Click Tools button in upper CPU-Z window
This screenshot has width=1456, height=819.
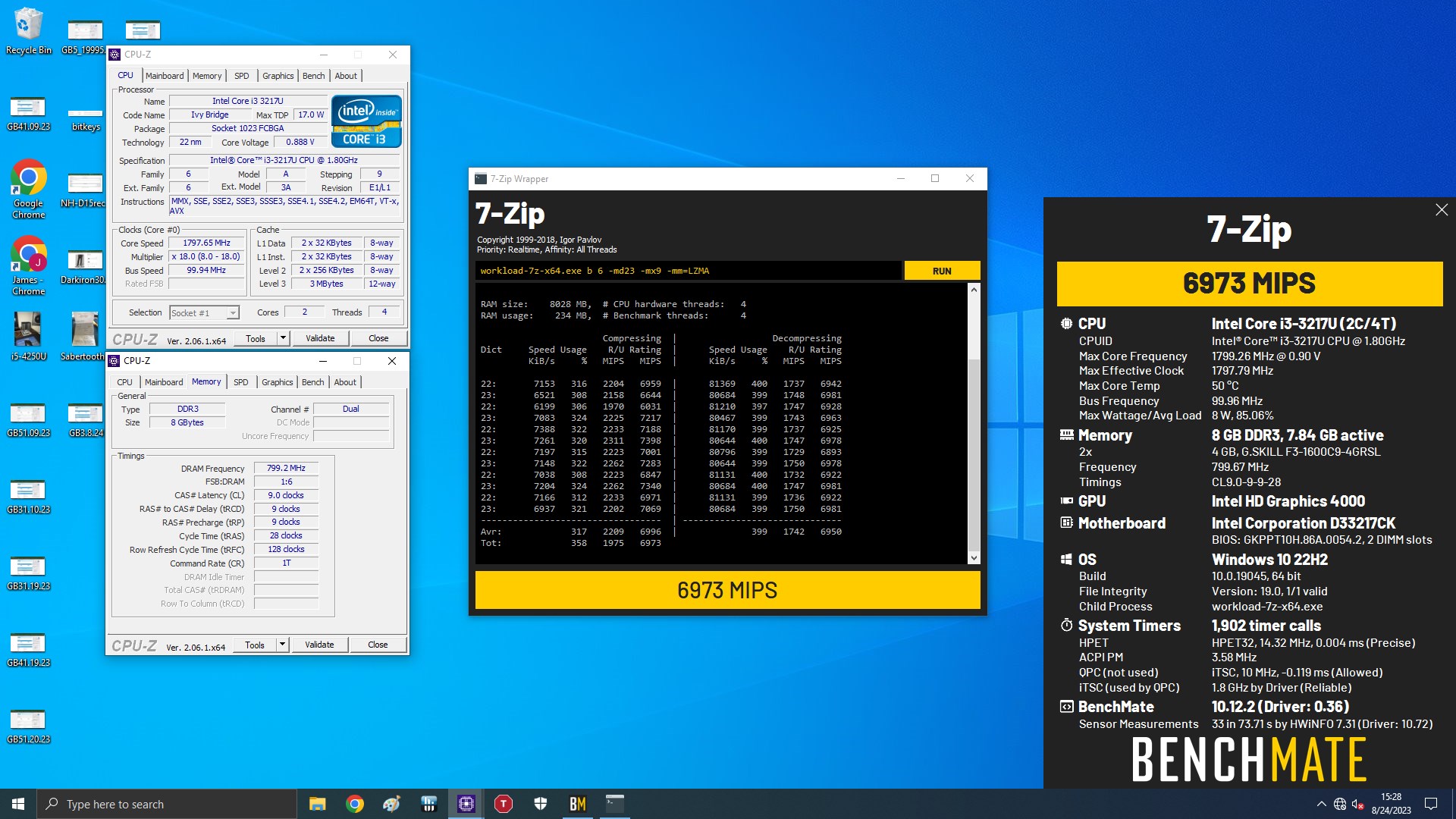point(256,338)
